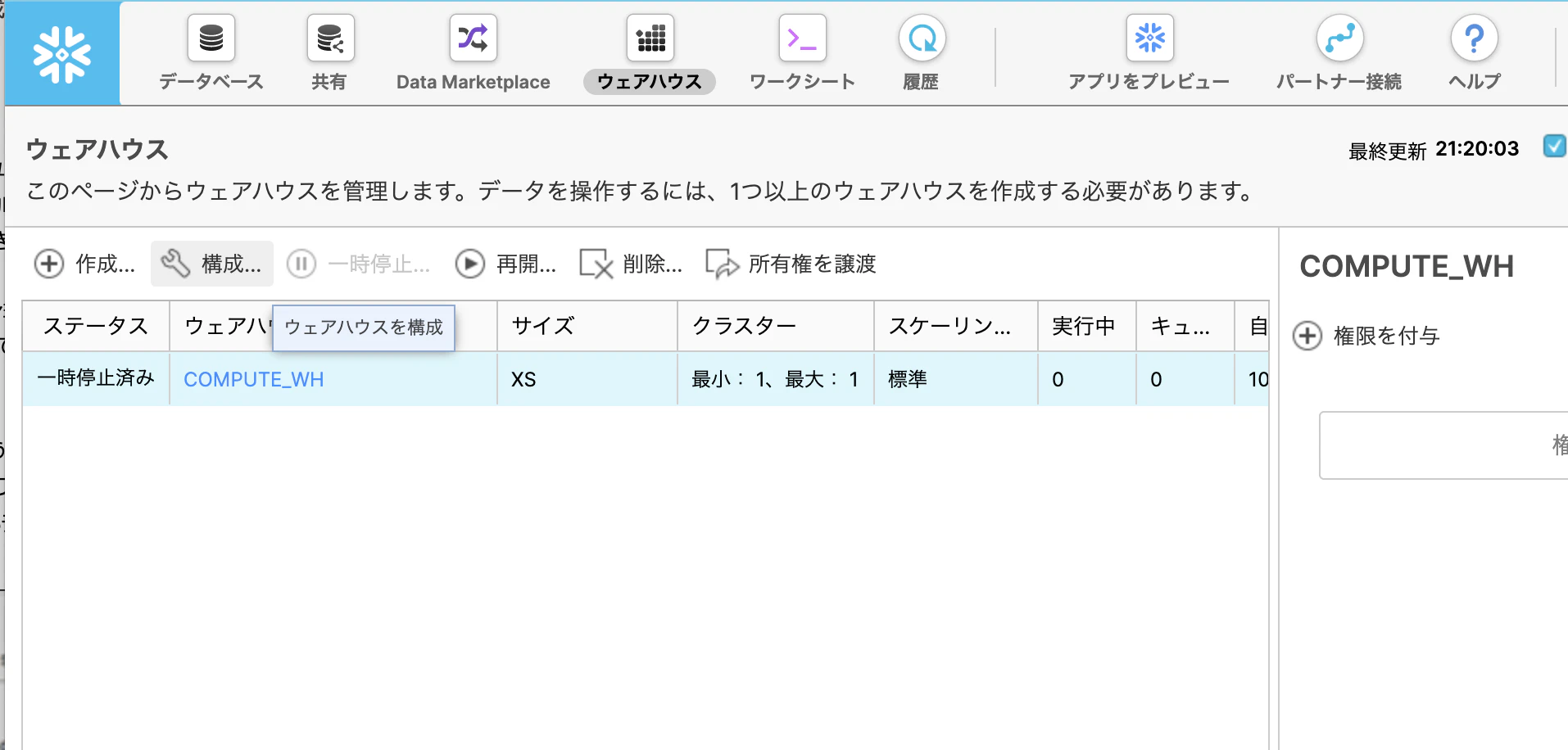The image size is (1568, 750).
Task: Open the データベース databases icon
Action: (211, 38)
